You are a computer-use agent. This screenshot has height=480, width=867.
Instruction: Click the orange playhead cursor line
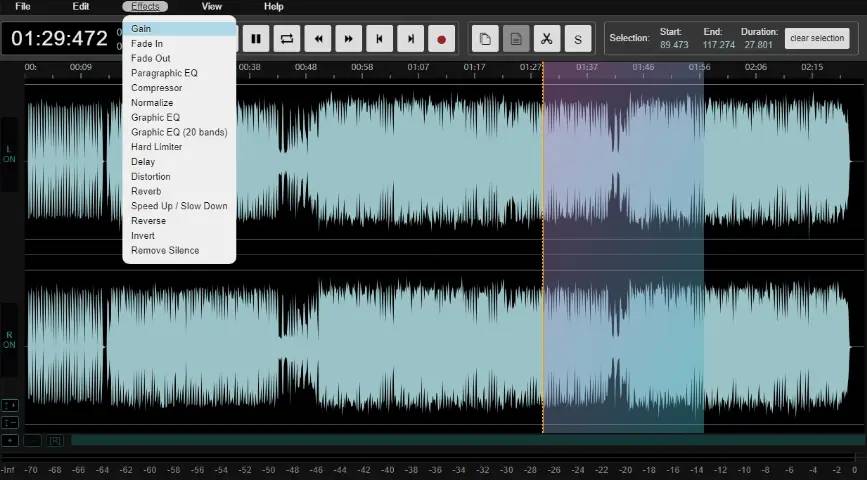543,247
